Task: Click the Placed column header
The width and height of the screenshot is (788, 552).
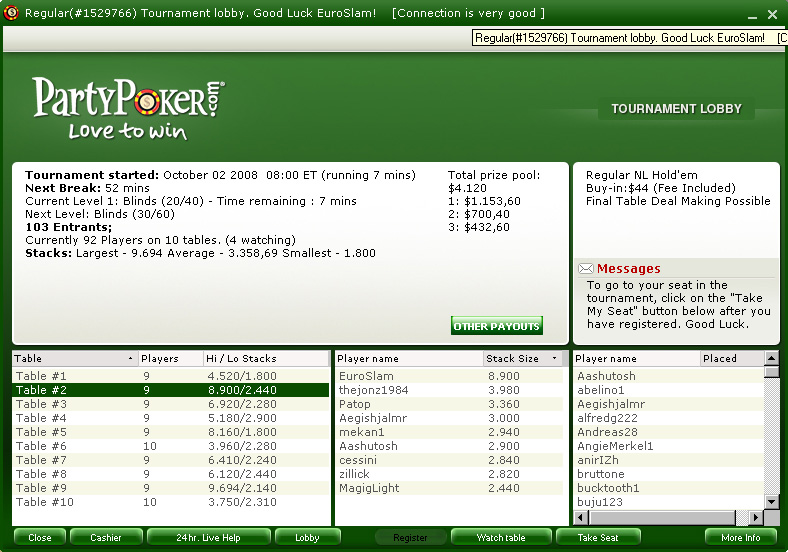Action: coord(730,359)
